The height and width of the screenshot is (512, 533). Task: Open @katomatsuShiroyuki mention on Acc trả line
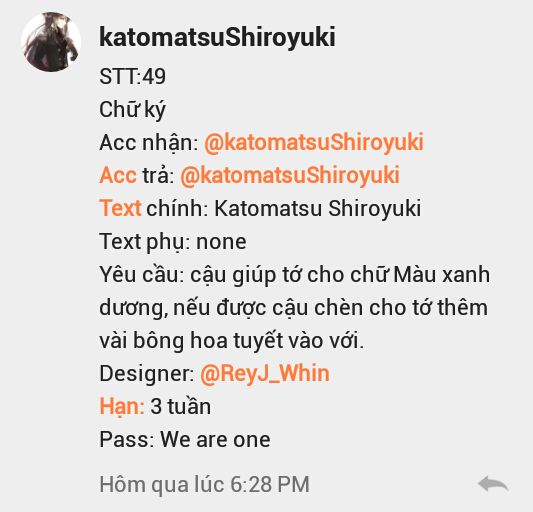coord(290,175)
